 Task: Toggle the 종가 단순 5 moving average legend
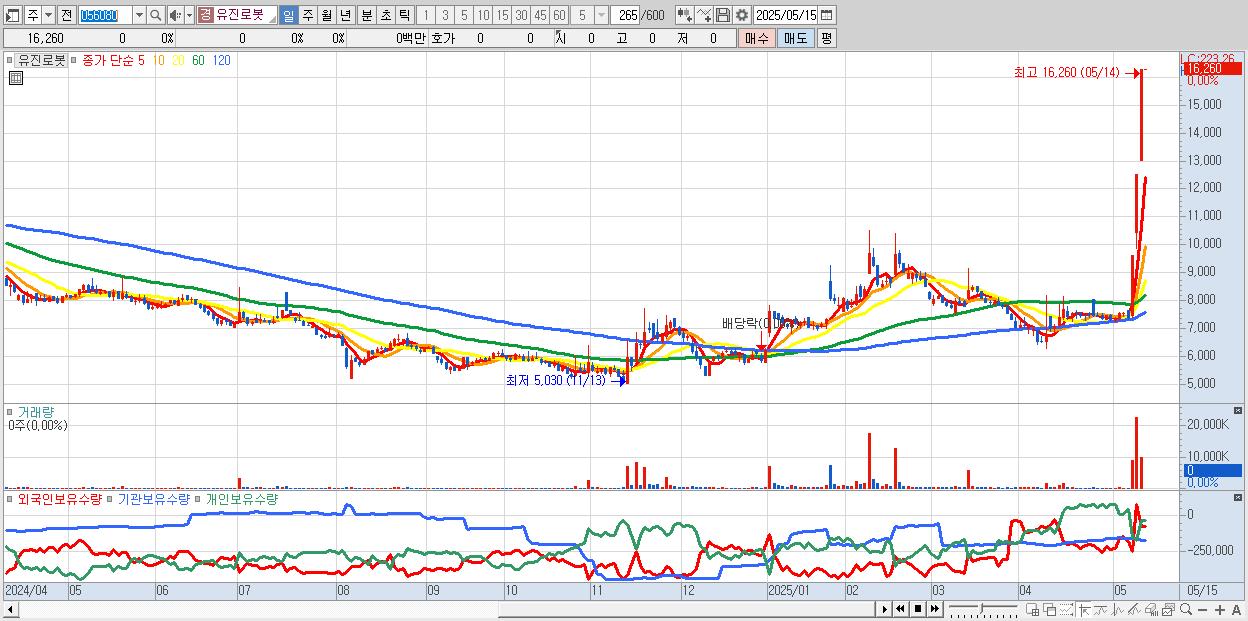[x=112, y=60]
